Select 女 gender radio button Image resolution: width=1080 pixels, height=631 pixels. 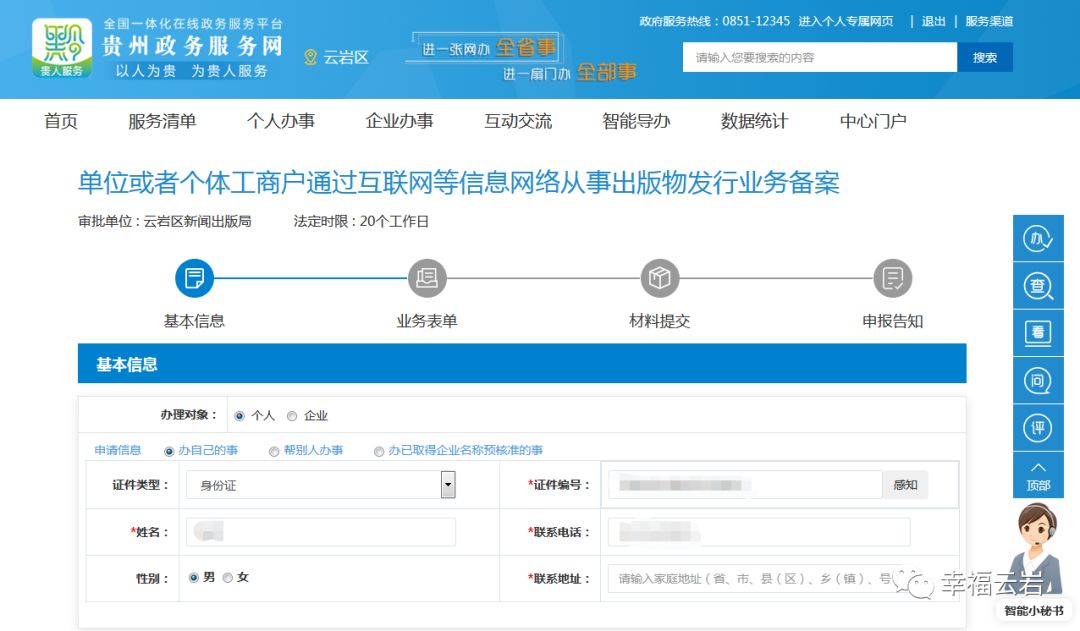(228, 578)
